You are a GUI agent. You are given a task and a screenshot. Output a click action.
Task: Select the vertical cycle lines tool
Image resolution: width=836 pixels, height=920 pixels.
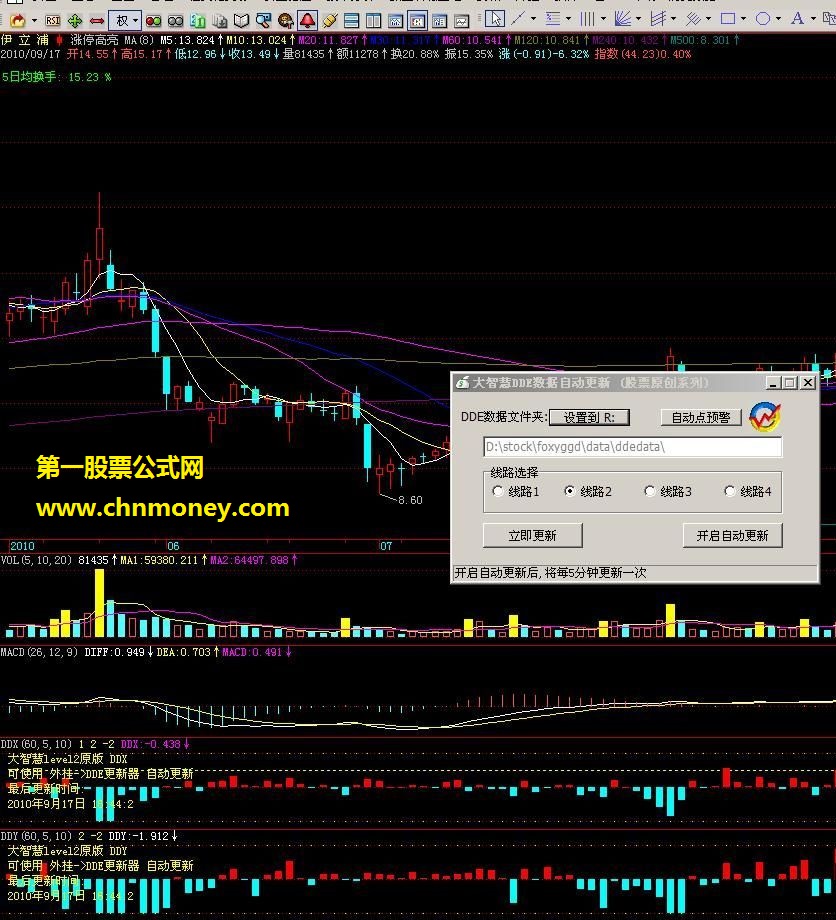coord(587,19)
